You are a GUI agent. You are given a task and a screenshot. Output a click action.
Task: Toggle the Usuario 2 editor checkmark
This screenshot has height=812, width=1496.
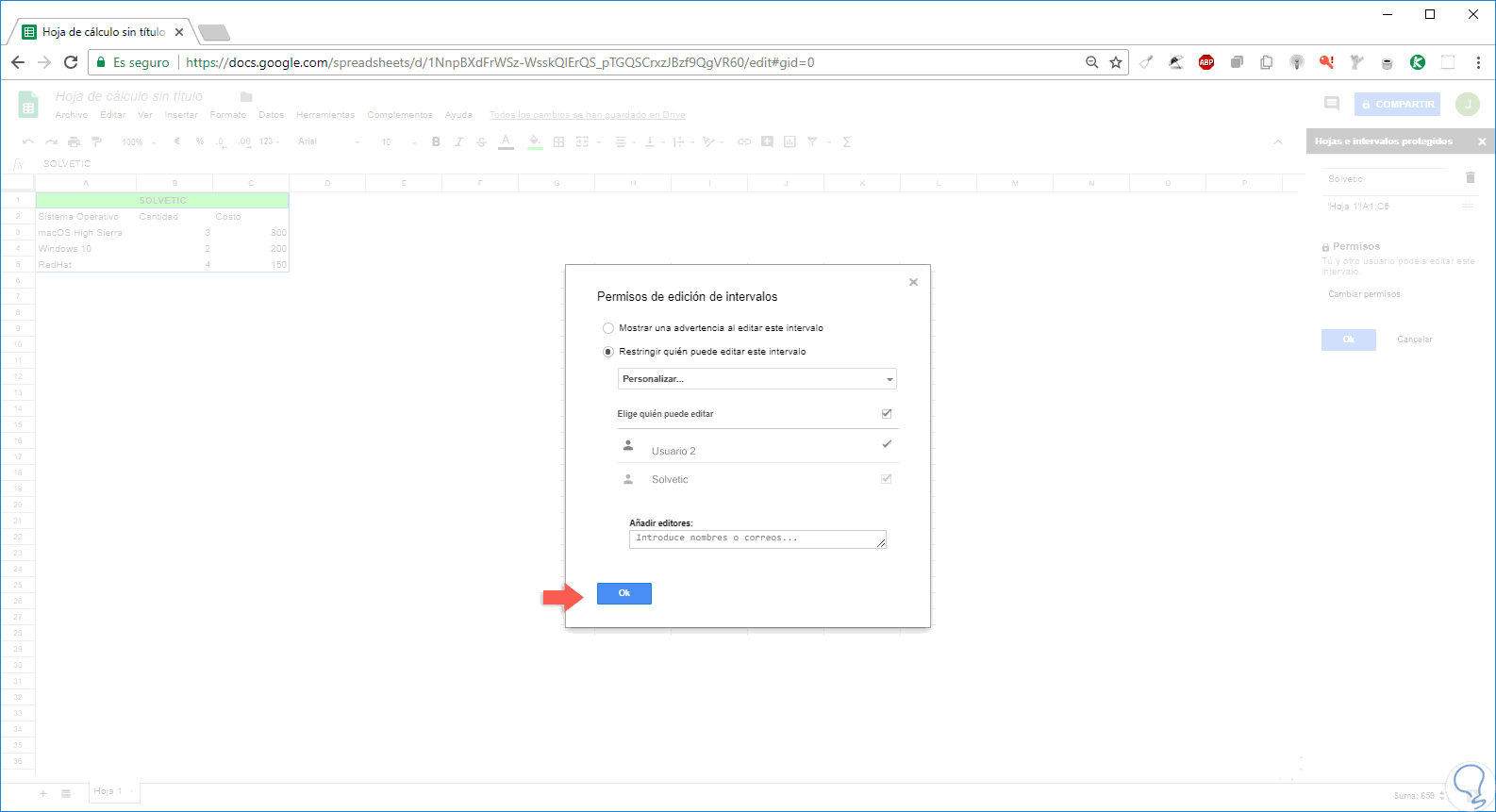(x=887, y=444)
